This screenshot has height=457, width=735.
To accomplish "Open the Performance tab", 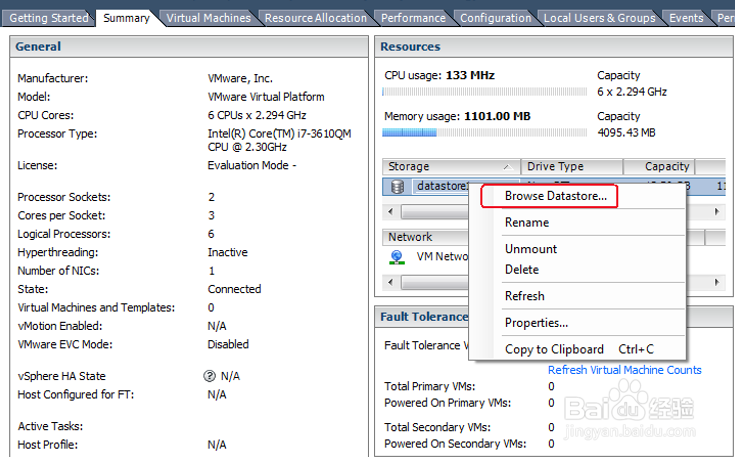I will pos(413,18).
